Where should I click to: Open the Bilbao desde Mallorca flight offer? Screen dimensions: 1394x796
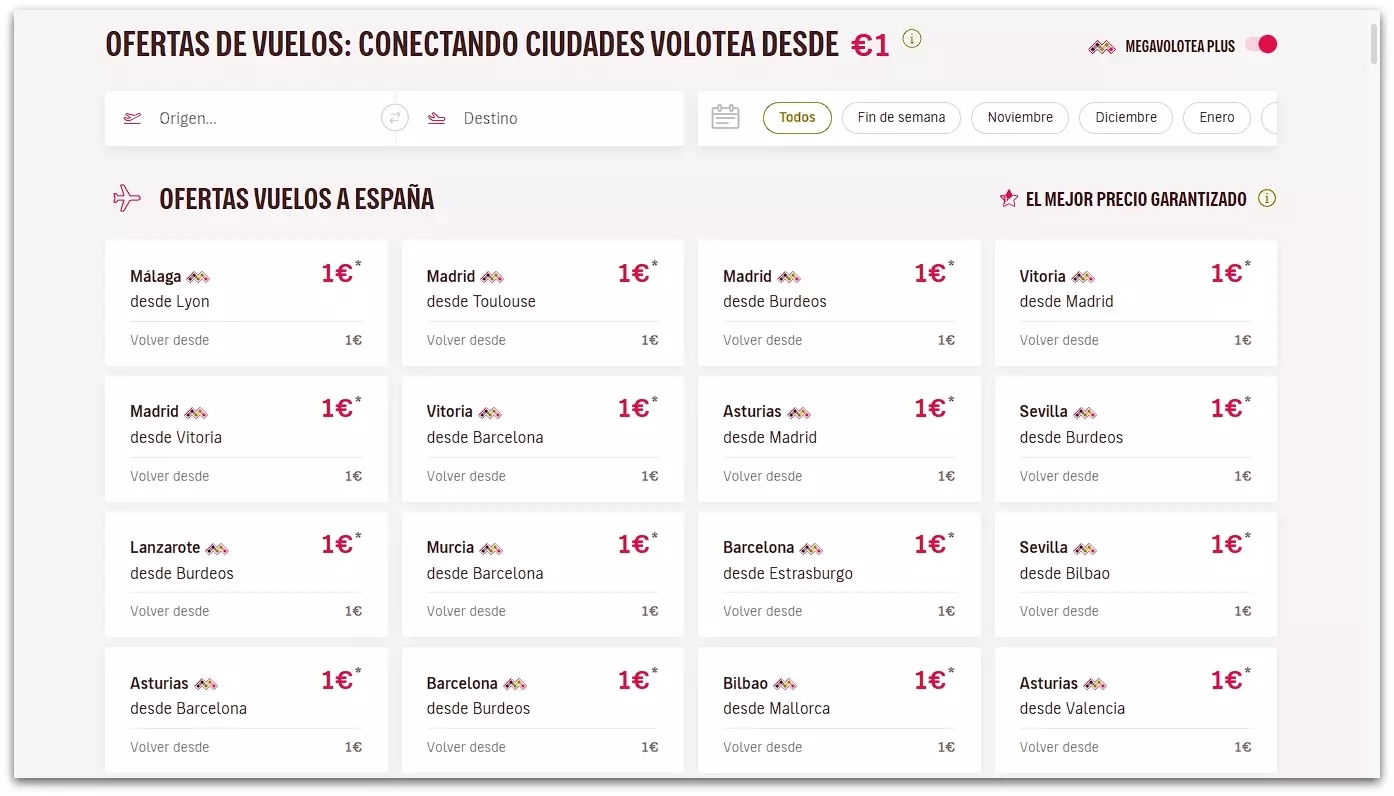(x=839, y=709)
